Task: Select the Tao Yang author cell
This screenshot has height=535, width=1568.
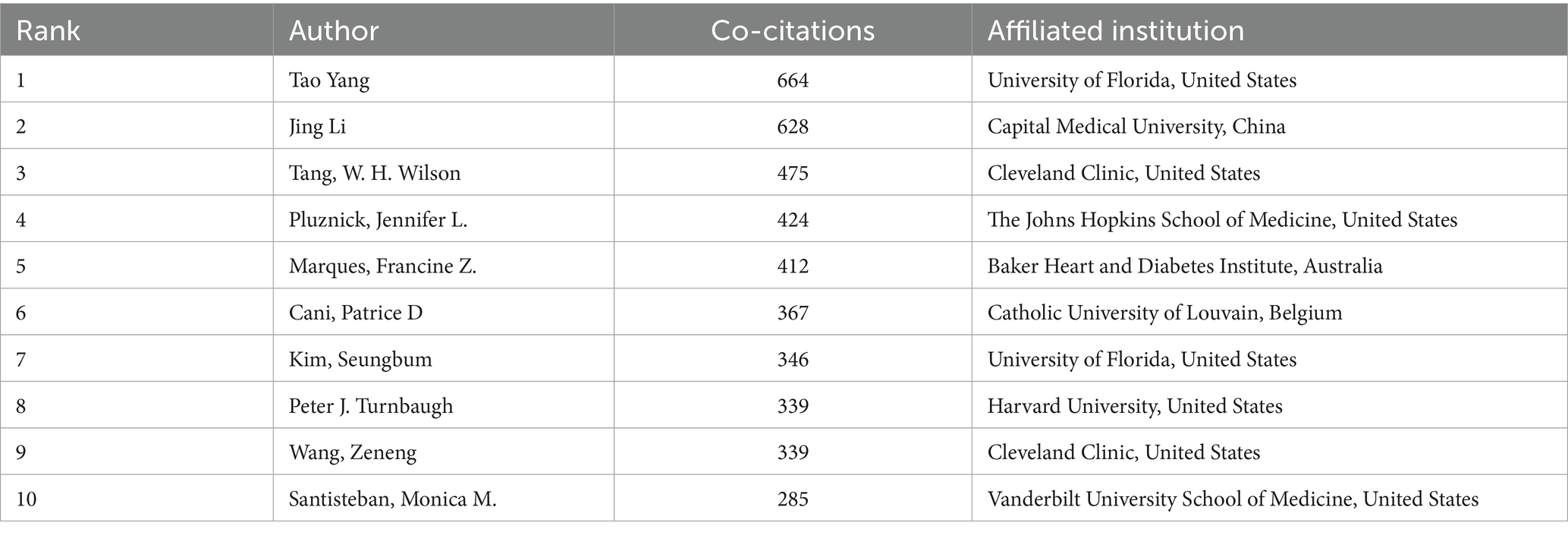Action: point(444,79)
